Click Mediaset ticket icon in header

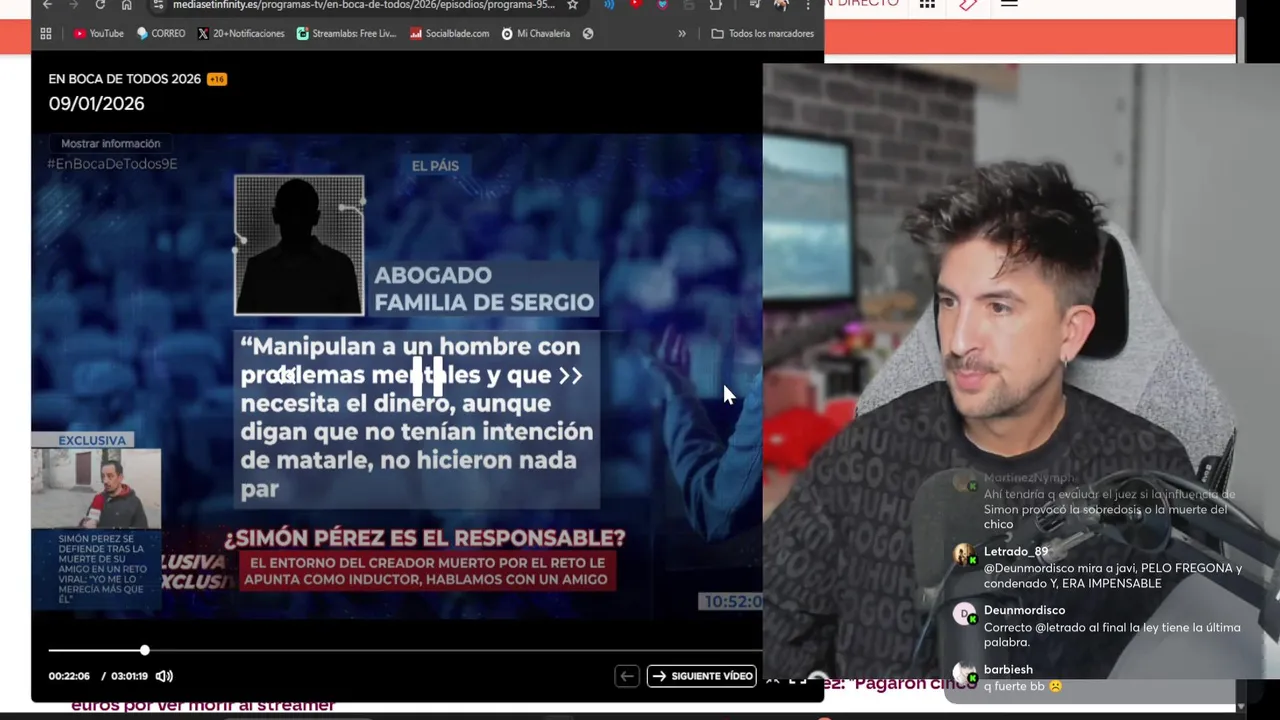[967, 5]
